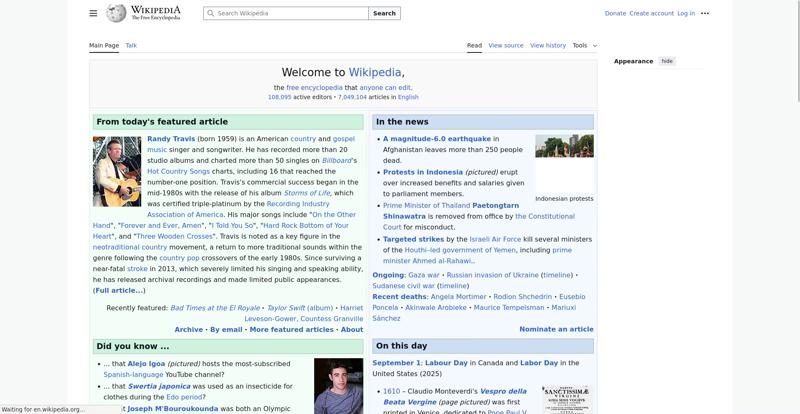Select the Main Page tab
Viewport: 800px width, 414px height.
[x=104, y=45]
